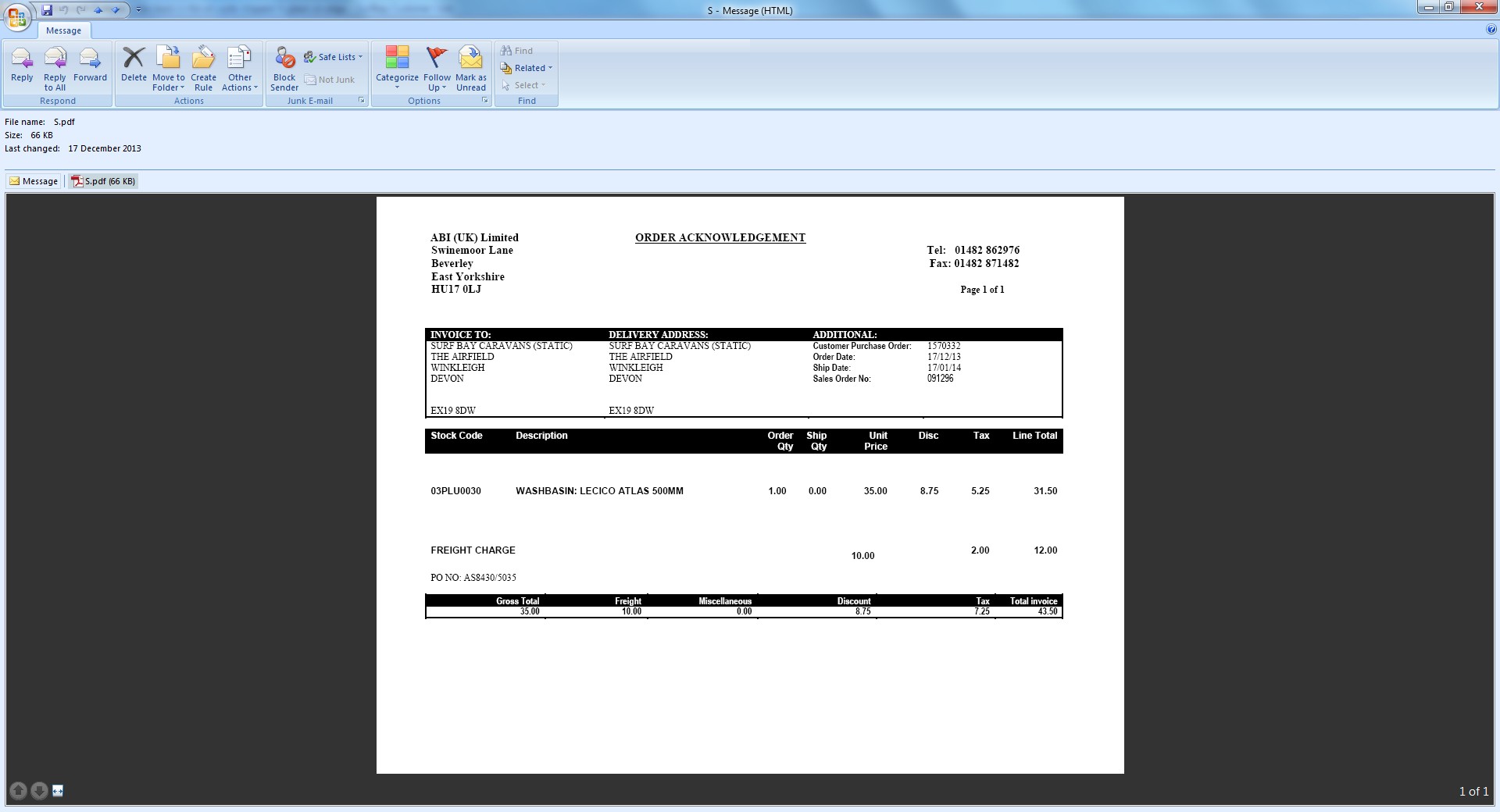Click Reply to All

(x=55, y=68)
